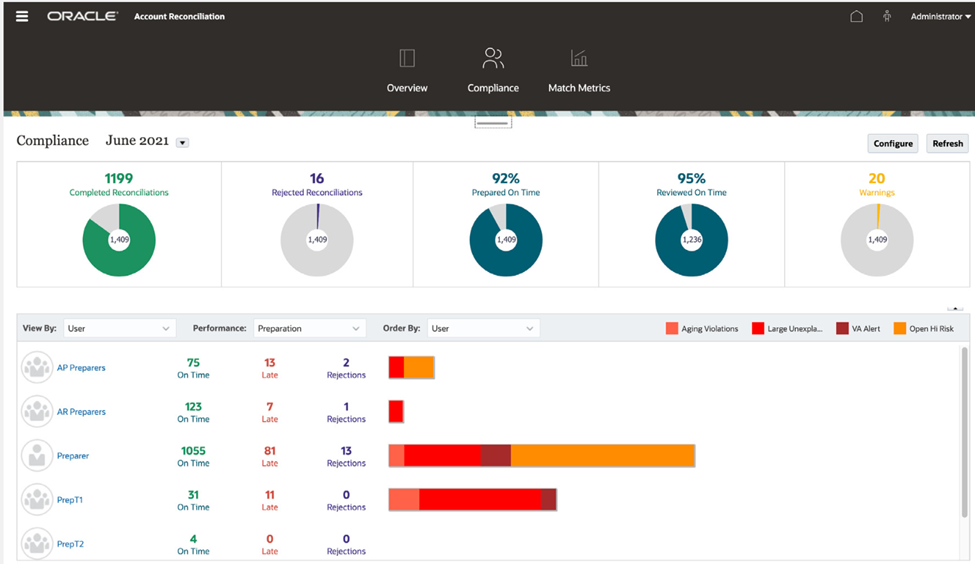The width and height of the screenshot is (975, 564).
Task: Click the Compliance people icon
Action: [493, 58]
